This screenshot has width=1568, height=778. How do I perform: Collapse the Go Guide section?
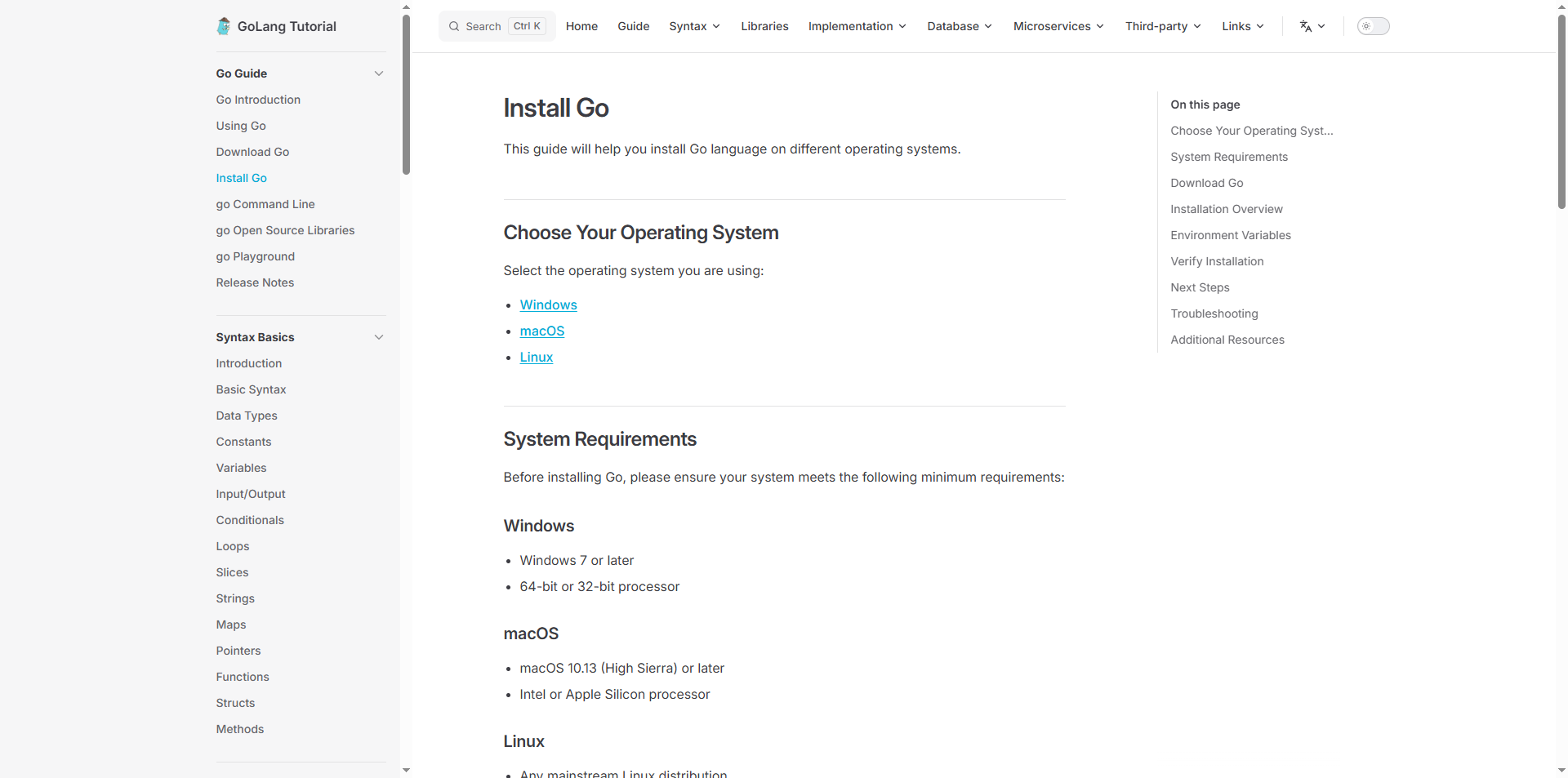(379, 73)
